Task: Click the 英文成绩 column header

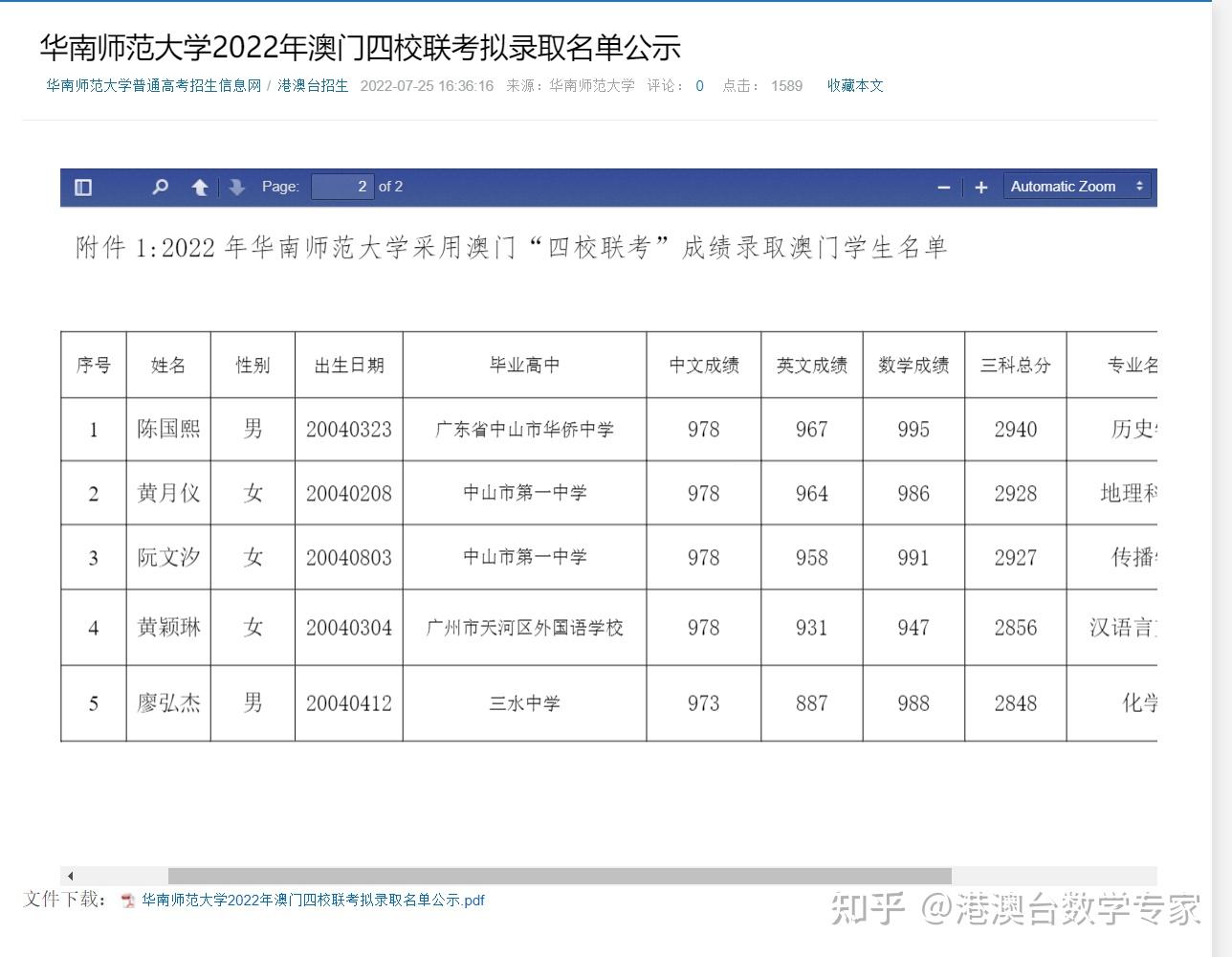Action: 812,365
